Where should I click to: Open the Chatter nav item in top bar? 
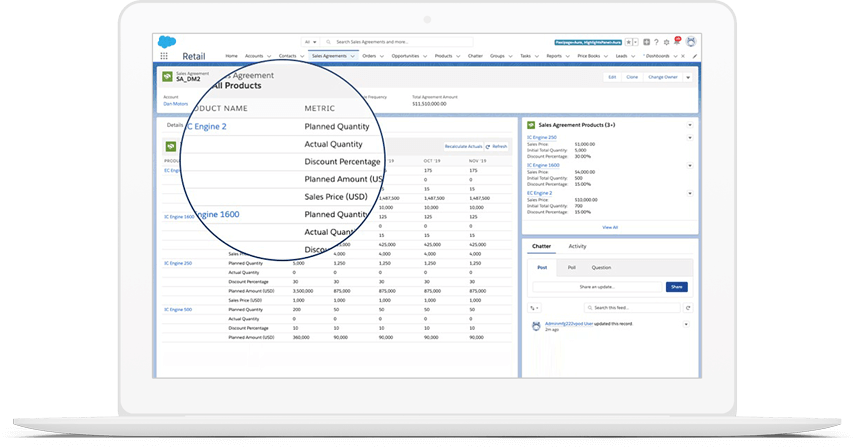coord(475,56)
